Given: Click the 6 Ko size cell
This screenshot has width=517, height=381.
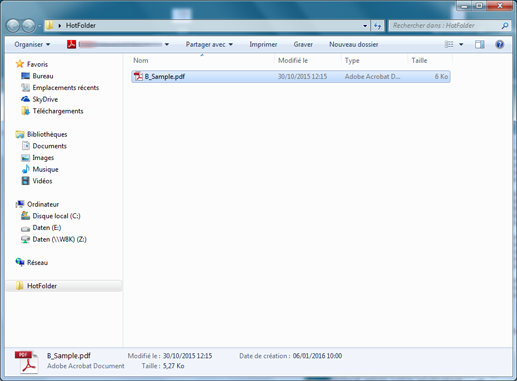Looking at the screenshot, I should 441,76.
